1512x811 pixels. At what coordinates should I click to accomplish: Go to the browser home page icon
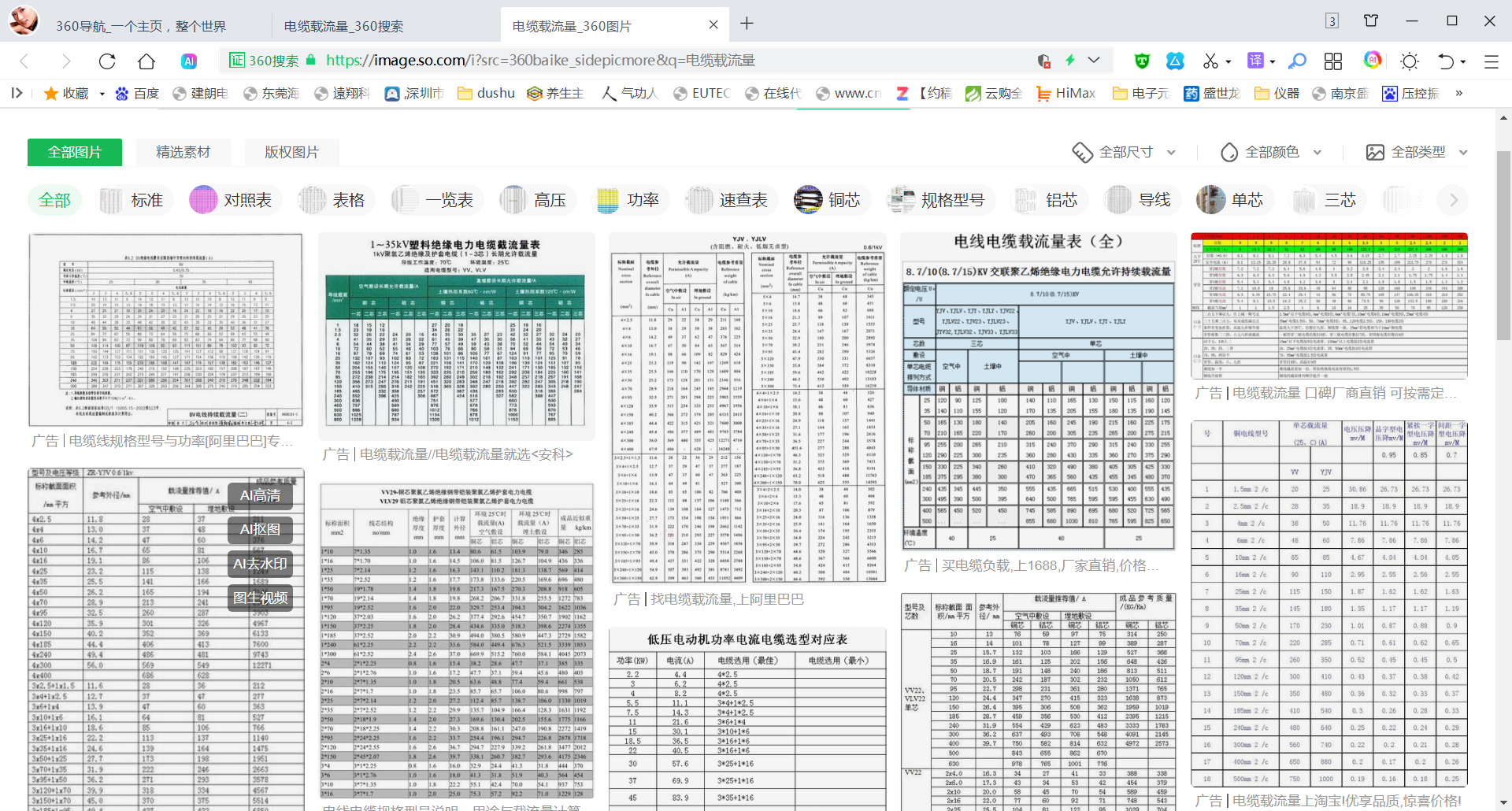(x=146, y=61)
